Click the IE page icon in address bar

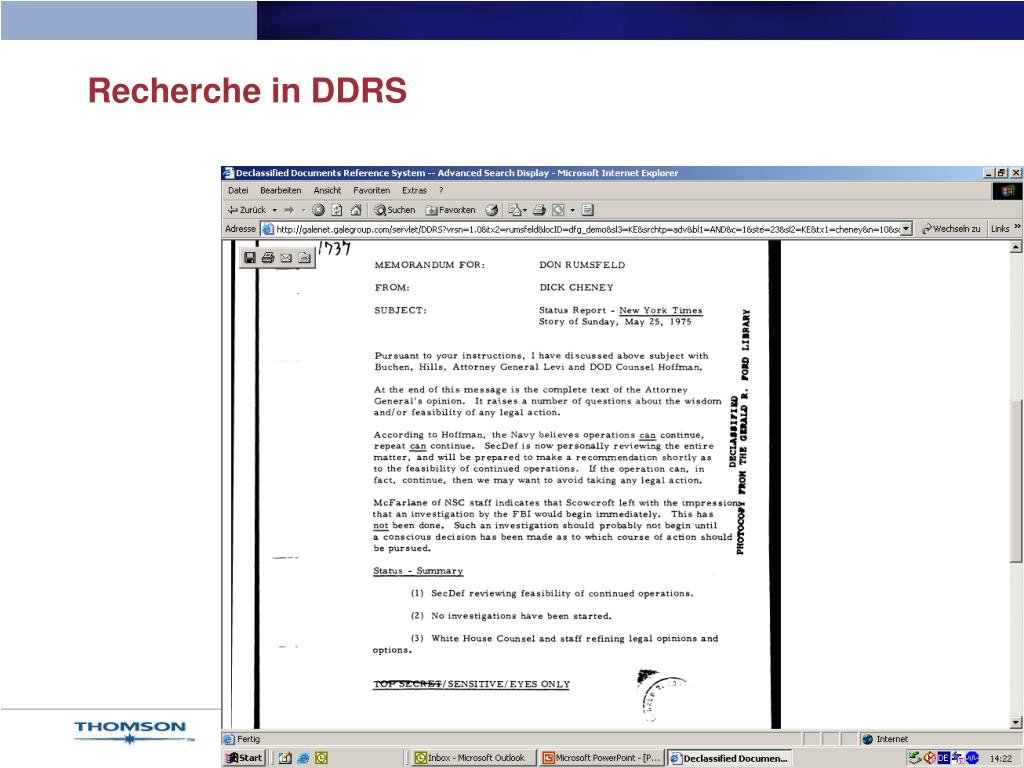pos(267,229)
